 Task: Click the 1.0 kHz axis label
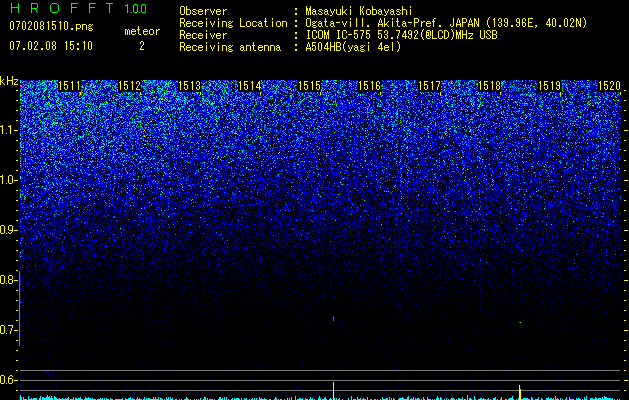[8, 180]
